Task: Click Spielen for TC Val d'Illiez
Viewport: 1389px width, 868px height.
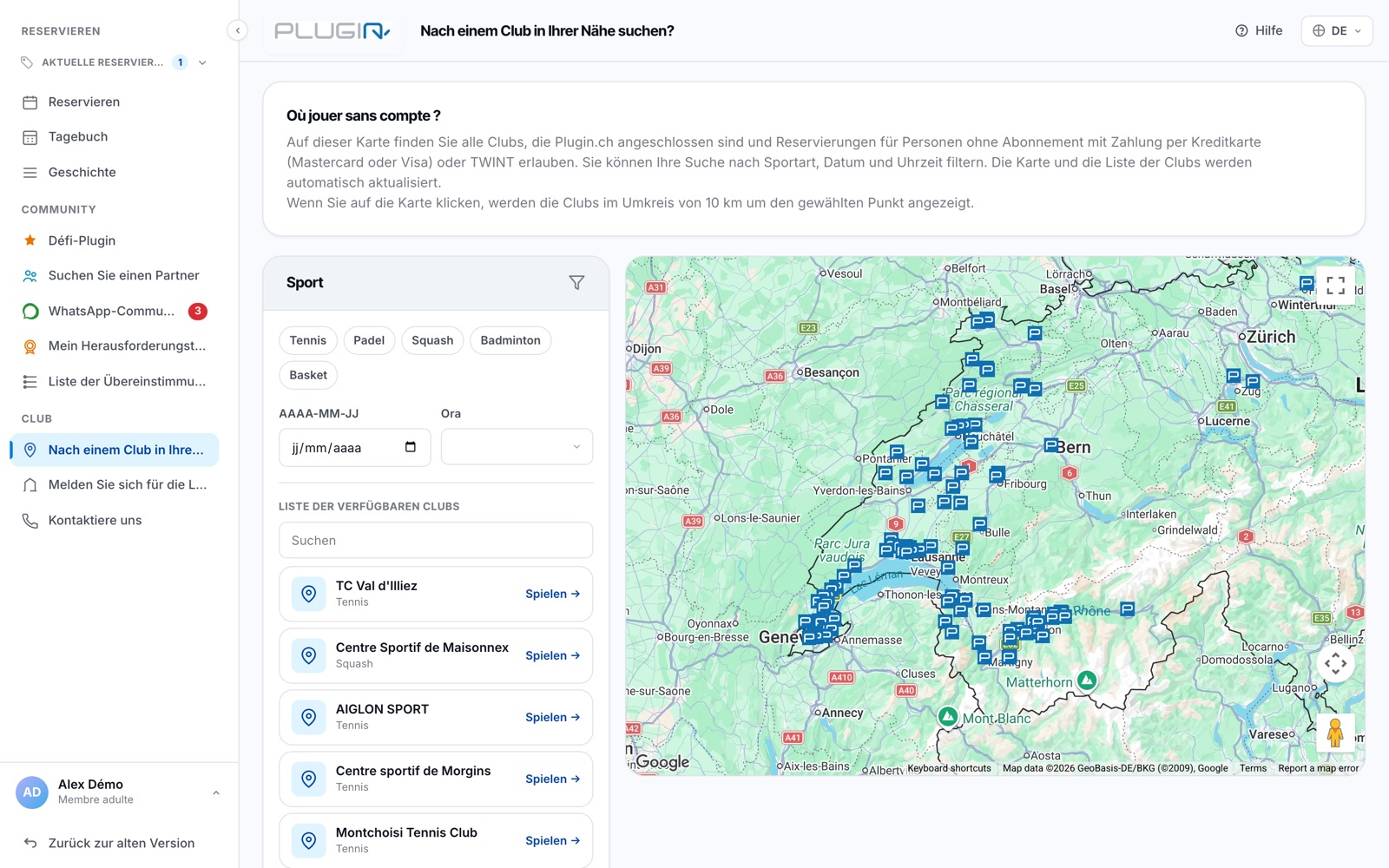Action: (552, 594)
